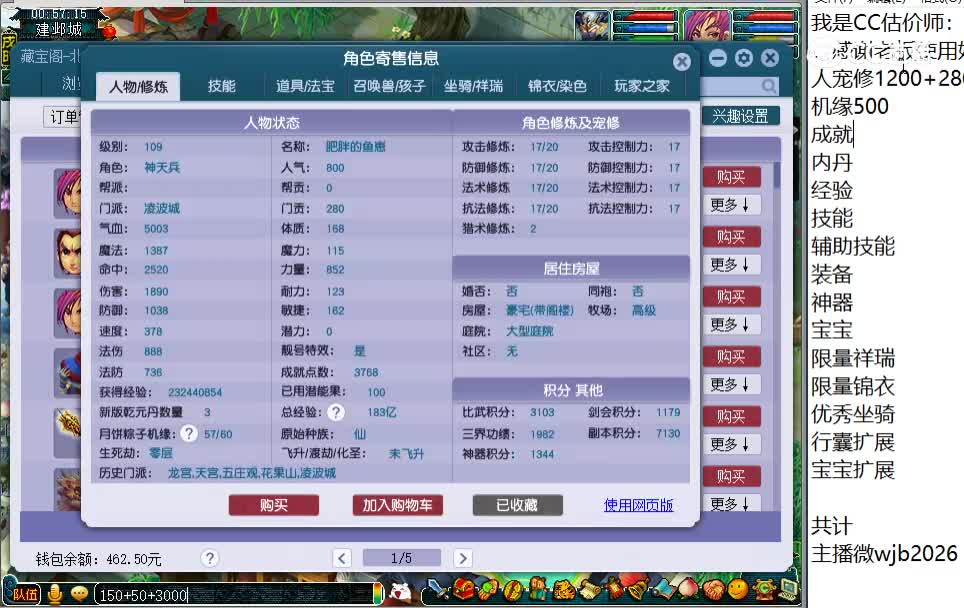Click the 豪宅(带阁楼) house value

click(x=539, y=310)
